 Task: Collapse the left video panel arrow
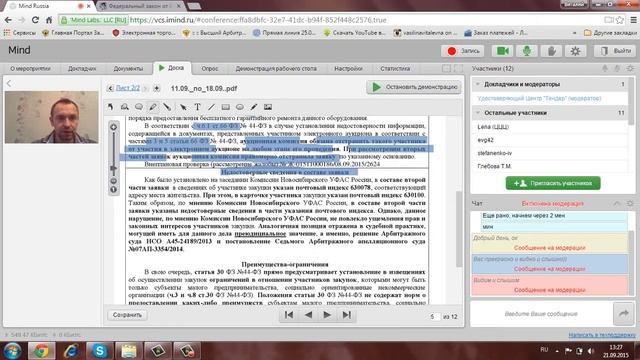pyautogui.click(x=9, y=83)
